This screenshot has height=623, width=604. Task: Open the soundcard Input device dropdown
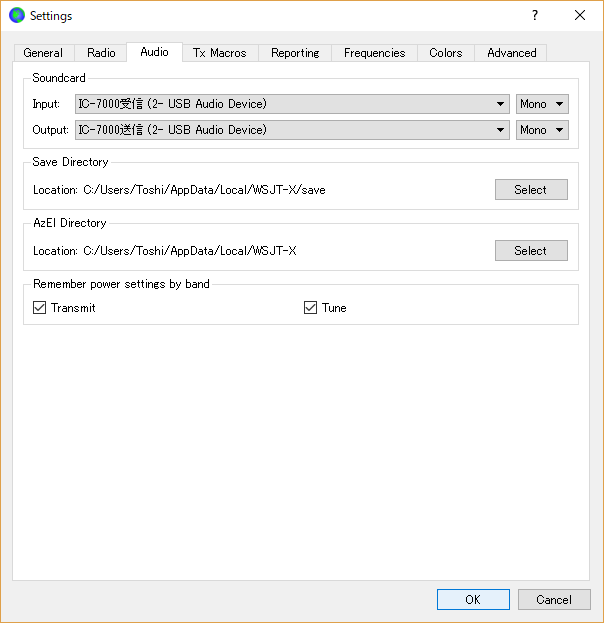coord(292,104)
